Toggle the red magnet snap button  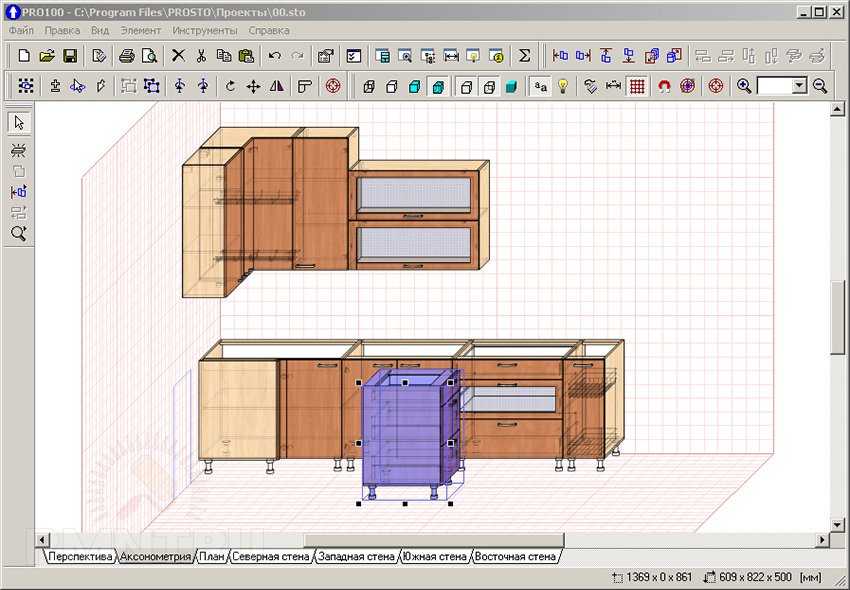[x=664, y=86]
